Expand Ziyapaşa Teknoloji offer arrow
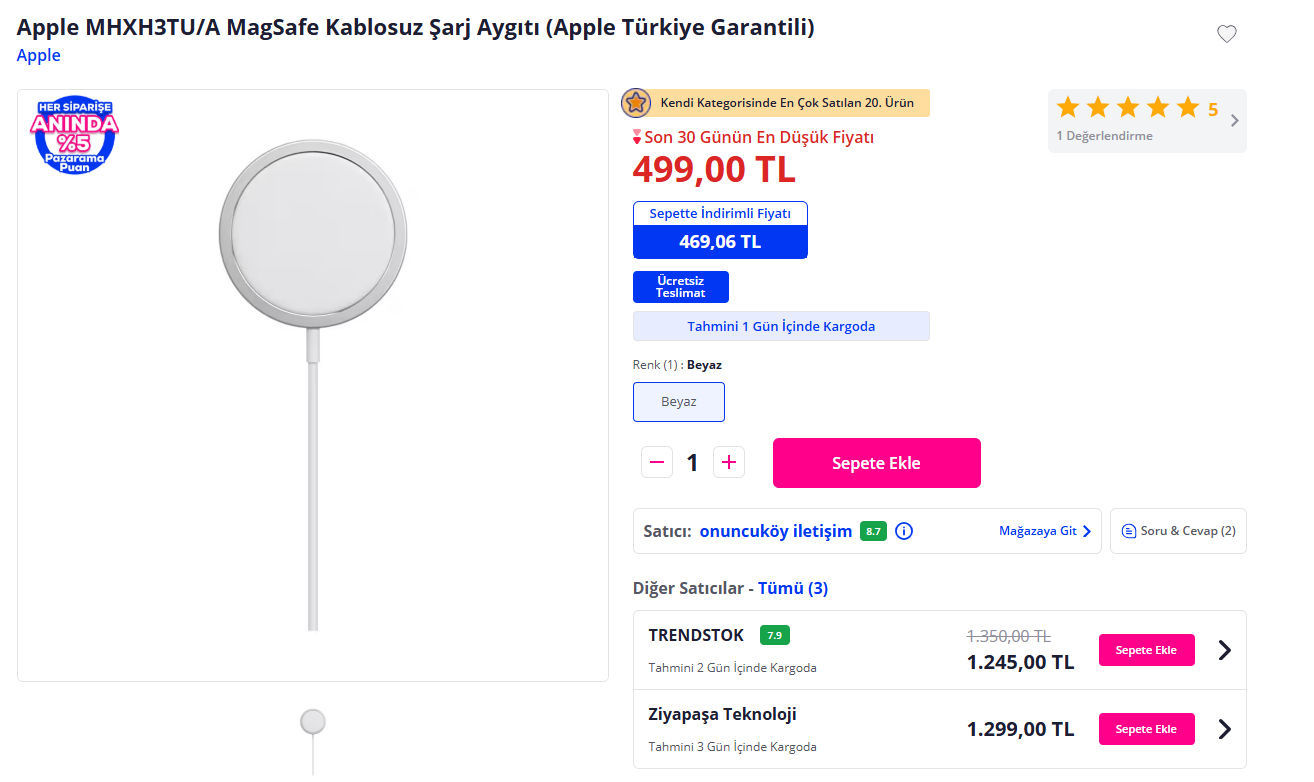This screenshot has height=782, width=1314. [x=1225, y=729]
